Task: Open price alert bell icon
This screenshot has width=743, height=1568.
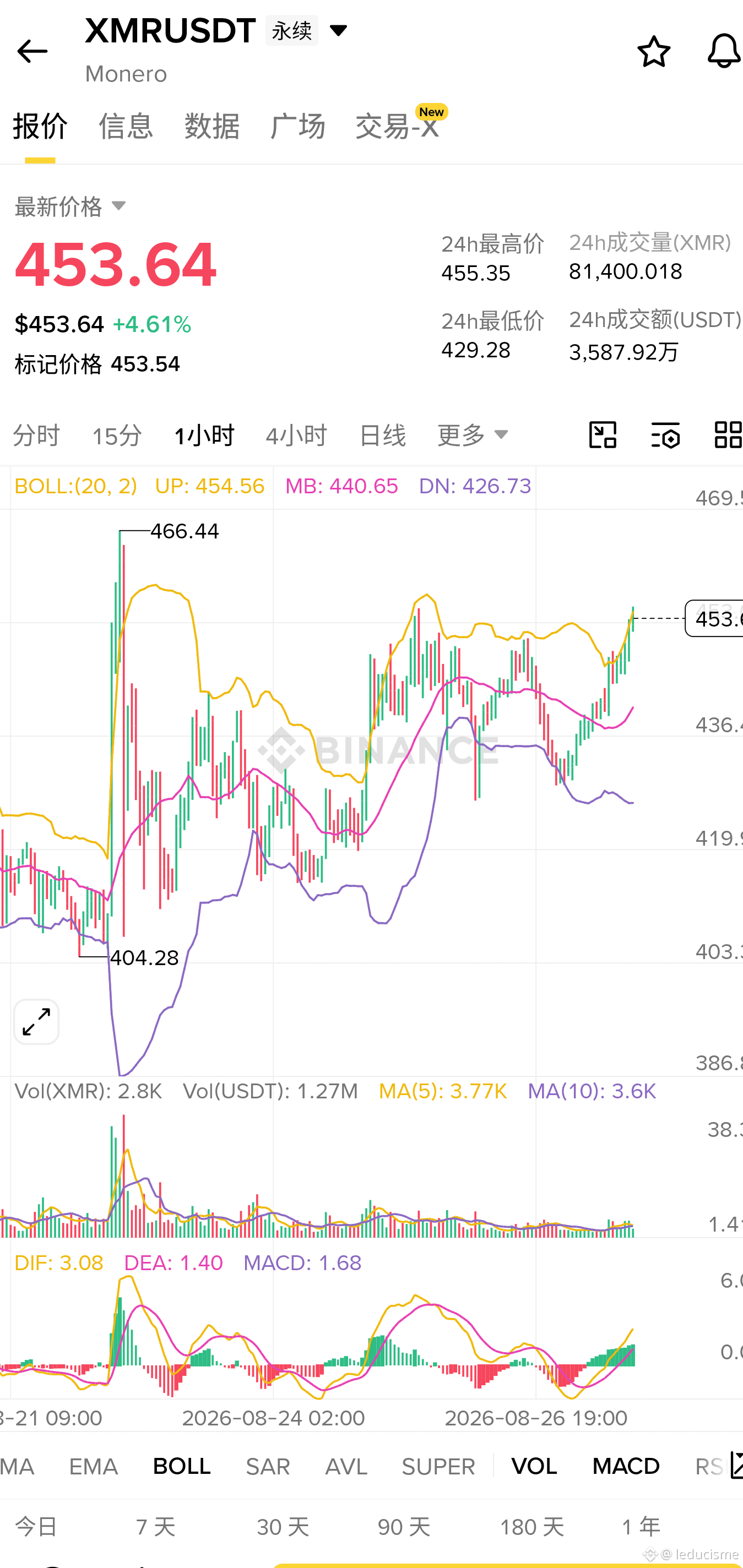Action: (x=724, y=52)
